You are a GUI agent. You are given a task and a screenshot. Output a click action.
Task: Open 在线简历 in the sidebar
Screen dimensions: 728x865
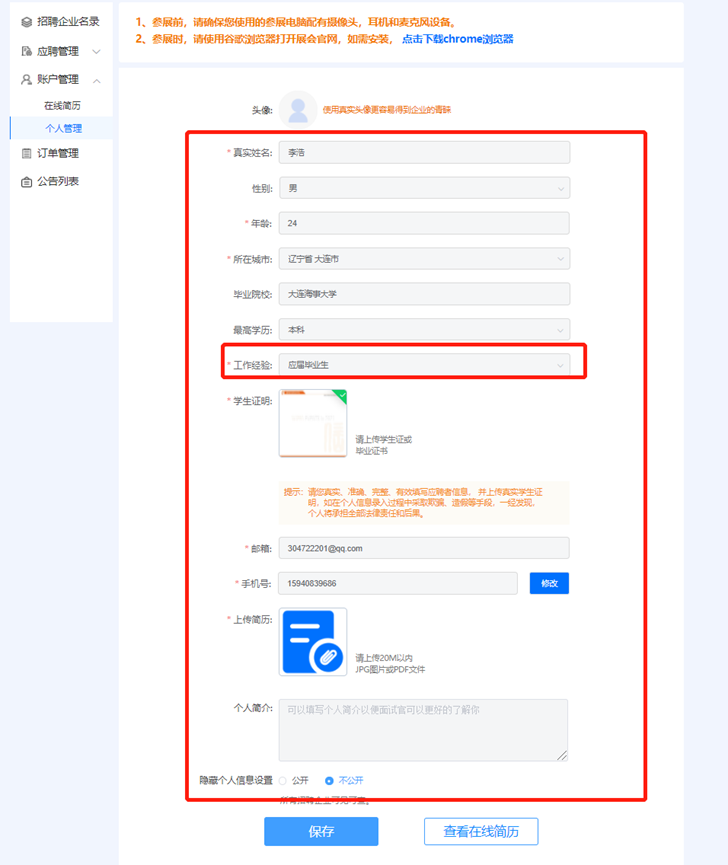pos(62,105)
